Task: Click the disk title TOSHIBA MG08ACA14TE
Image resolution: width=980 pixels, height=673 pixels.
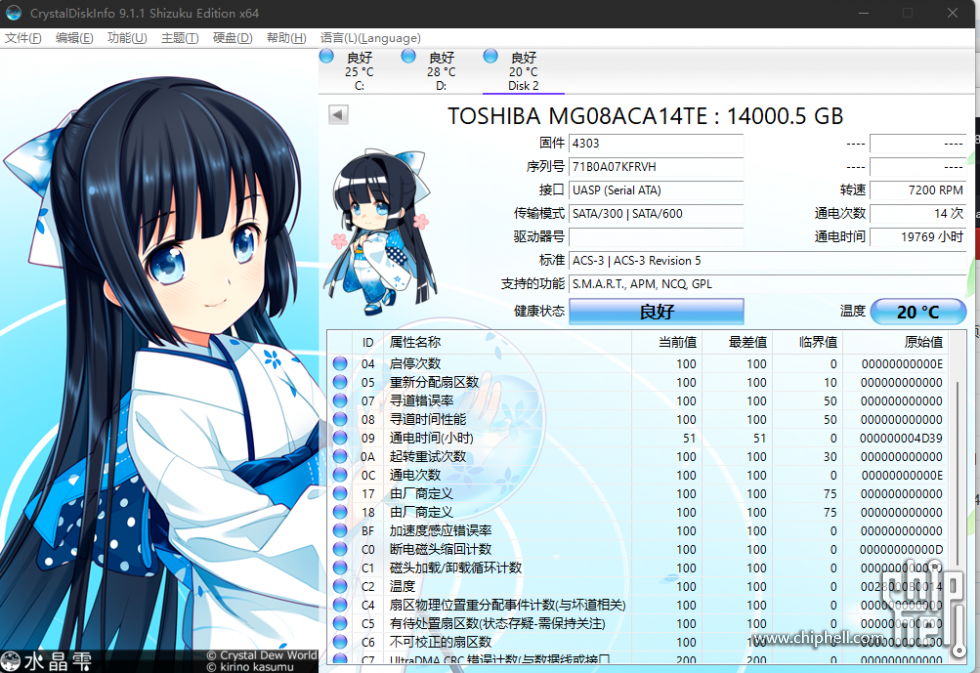Action: click(x=578, y=116)
